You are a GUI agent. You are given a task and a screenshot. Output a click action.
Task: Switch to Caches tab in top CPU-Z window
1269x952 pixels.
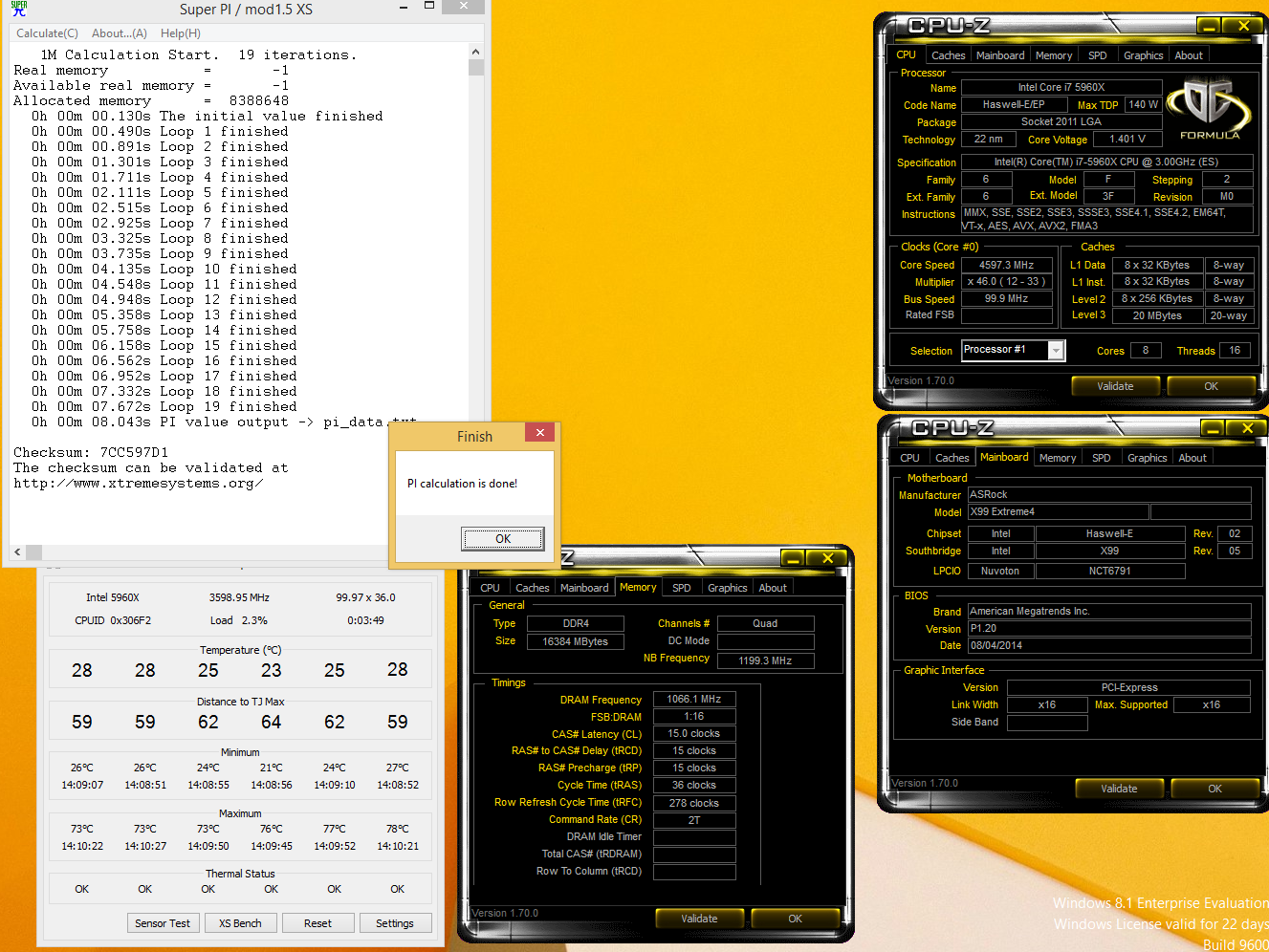tap(949, 55)
